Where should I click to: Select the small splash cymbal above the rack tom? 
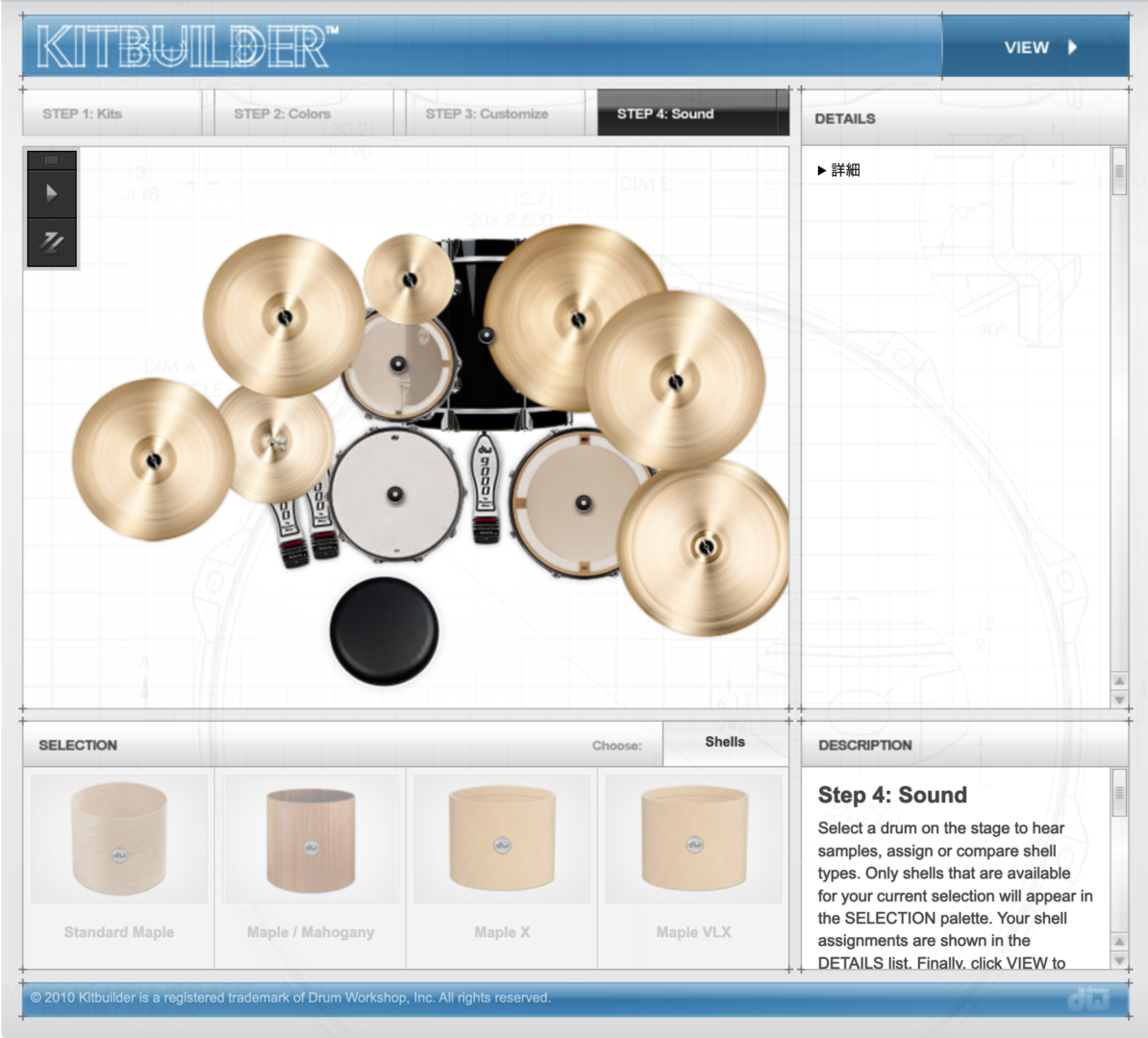(x=410, y=279)
